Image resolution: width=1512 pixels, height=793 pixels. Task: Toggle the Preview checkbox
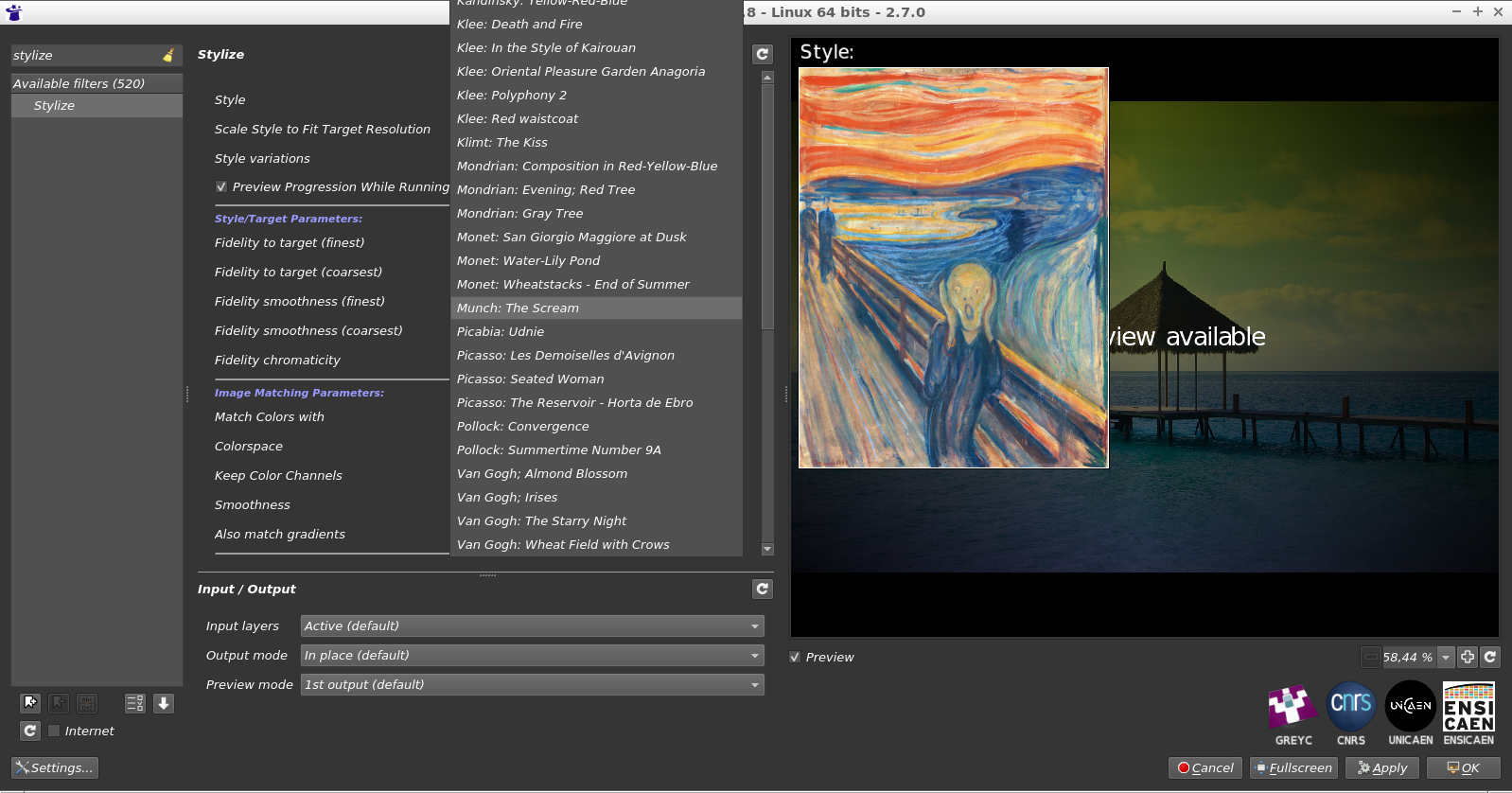(x=795, y=657)
